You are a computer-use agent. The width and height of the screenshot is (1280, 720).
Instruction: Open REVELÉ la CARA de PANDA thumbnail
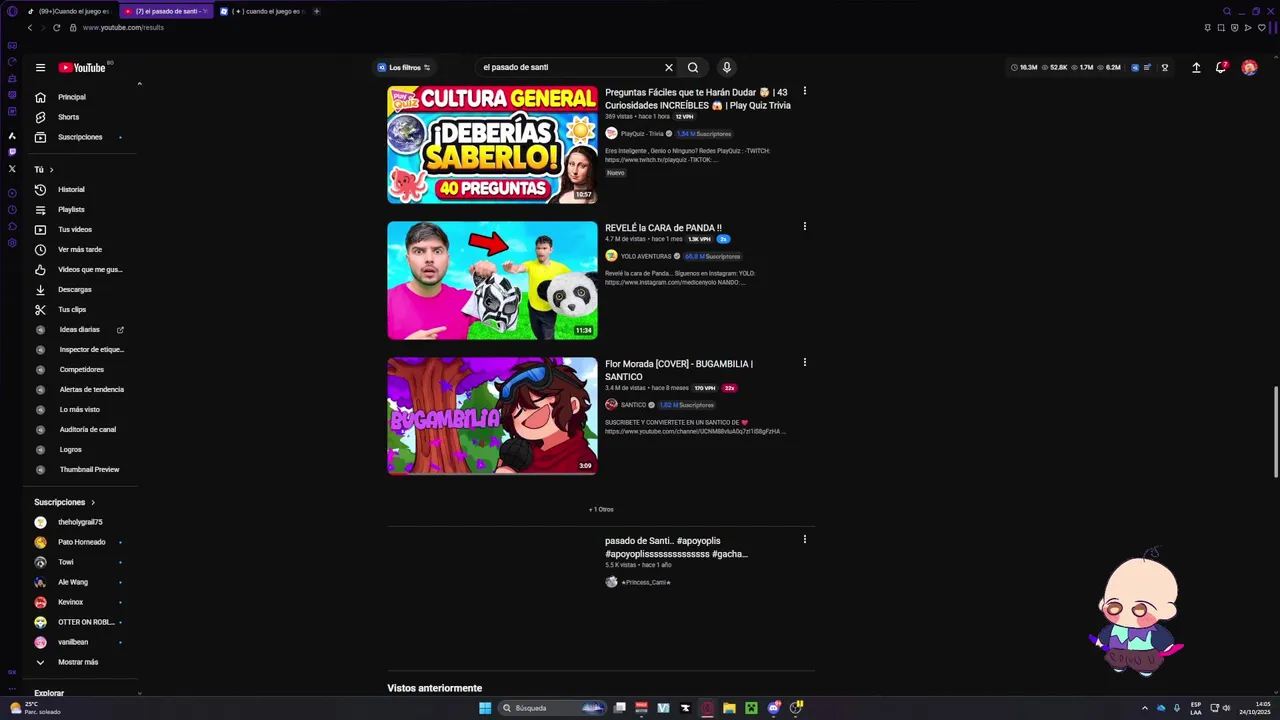(492, 280)
